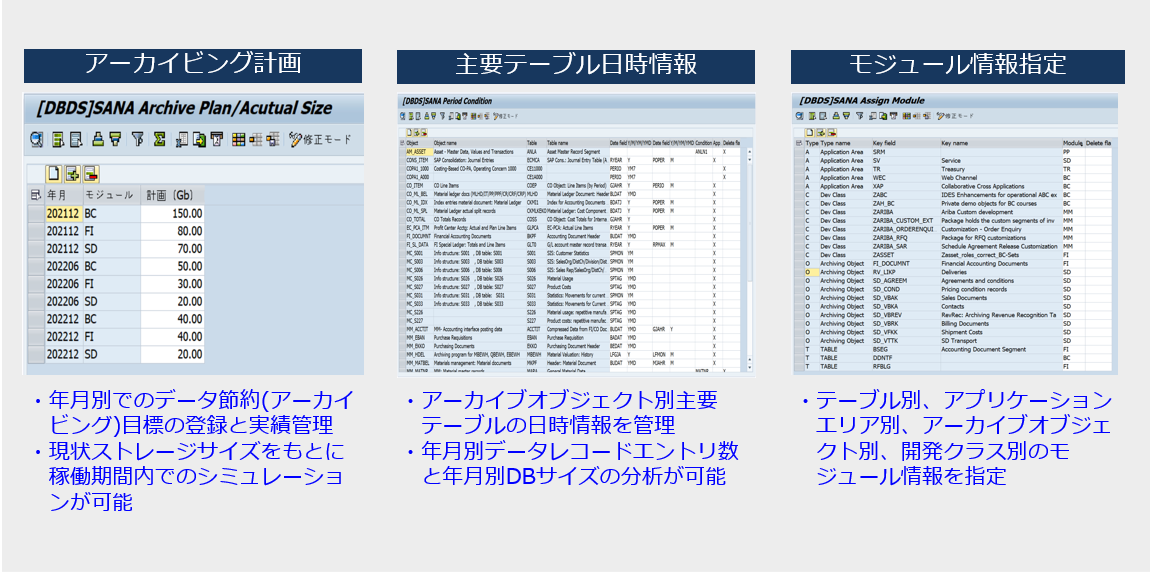1150x572 pixels.
Task: Click the new entry page icon in Assign Module
Action: [x=810, y=133]
